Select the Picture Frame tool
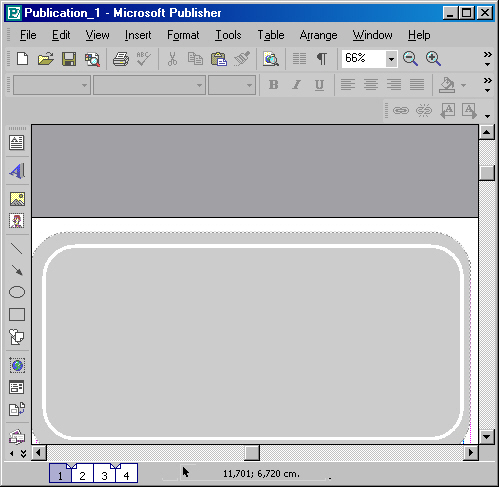 [x=17, y=199]
